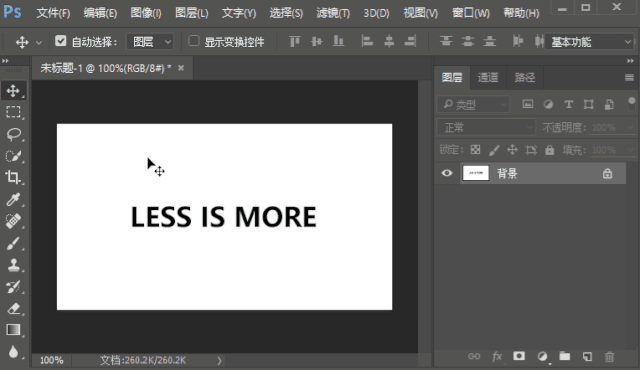The image size is (640, 370).
Task: Toggle the Auto-Select (自动选择) checkbox
Action: tap(61, 41)
